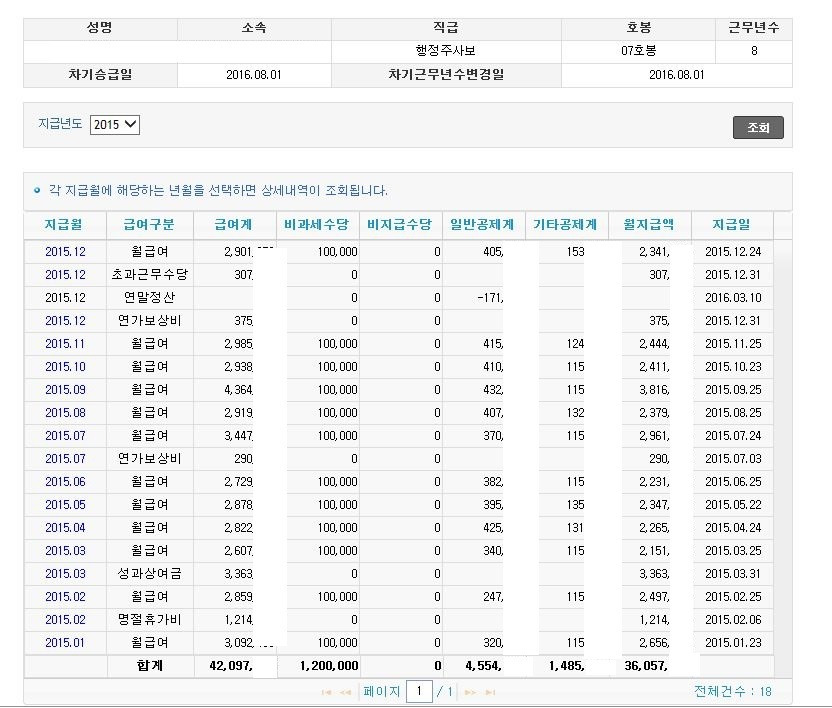This screenshot has width=832, height=708.
Task: Open the 지급년도 year dropdown
Action: point(114,125)
